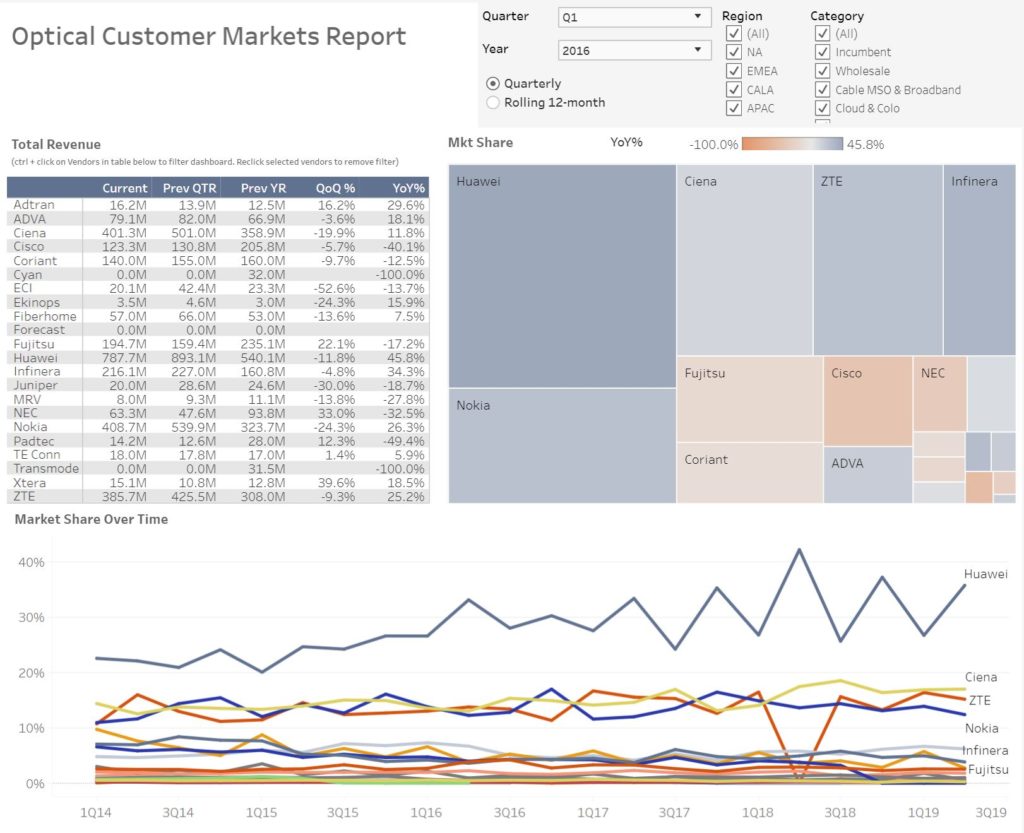
Task: Click Forecast row label in revenue table
Action: 39,330
